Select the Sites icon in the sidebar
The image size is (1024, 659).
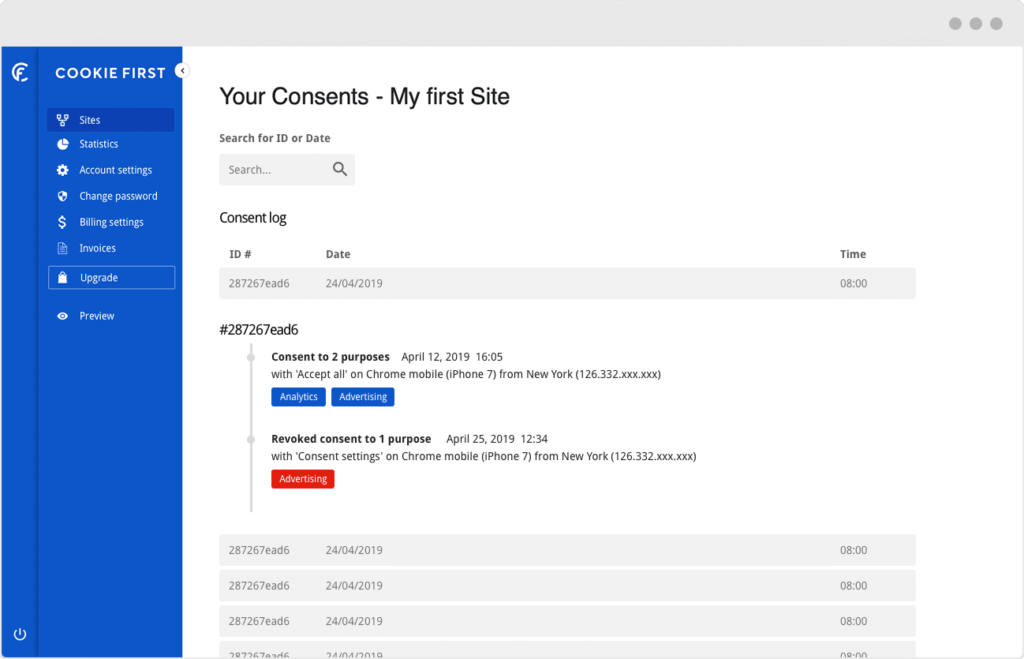tap(64, 119)
